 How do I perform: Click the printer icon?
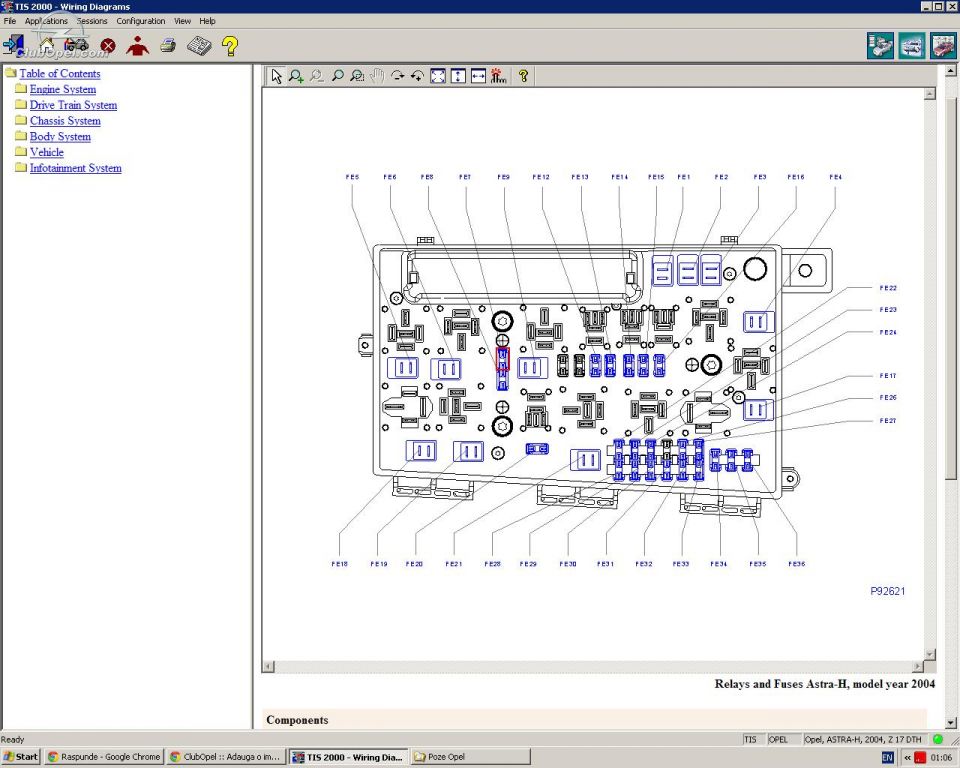[x=168, y=45]
